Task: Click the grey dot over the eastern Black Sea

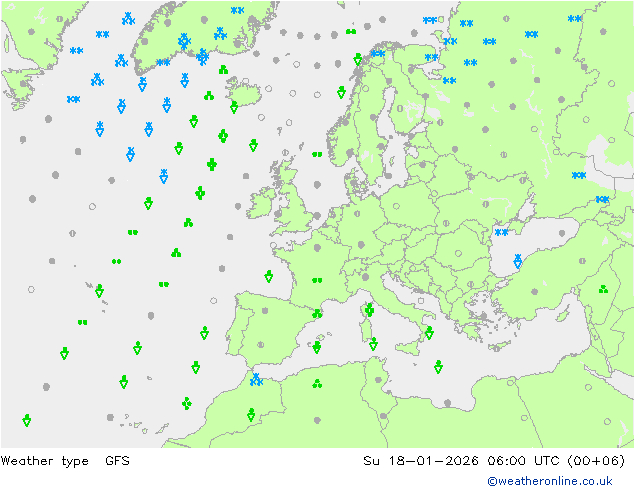Action: click(x=562, y=233)
